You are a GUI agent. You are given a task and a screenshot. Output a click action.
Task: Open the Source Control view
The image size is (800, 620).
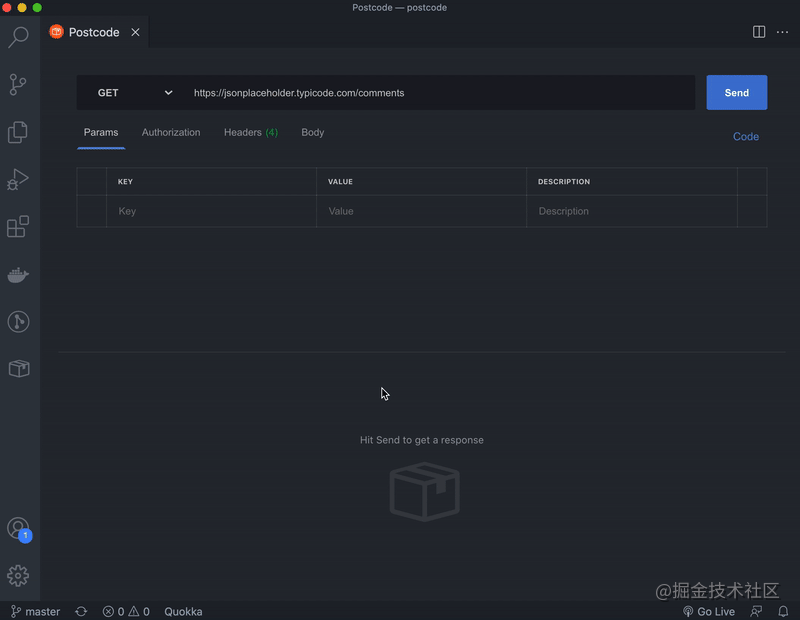(19, 84)
